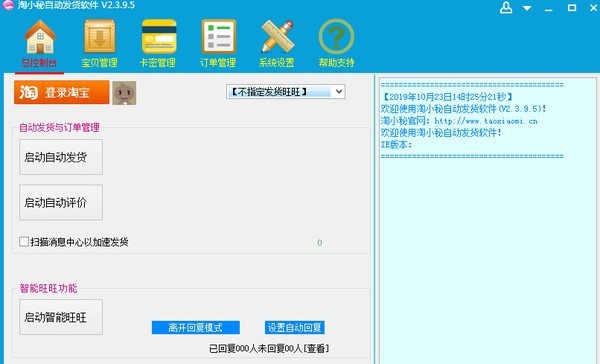The height and width of the screenshot is (364, 600).
Task: Click 启动智能旺旺 button
Action: coord(61,317)
